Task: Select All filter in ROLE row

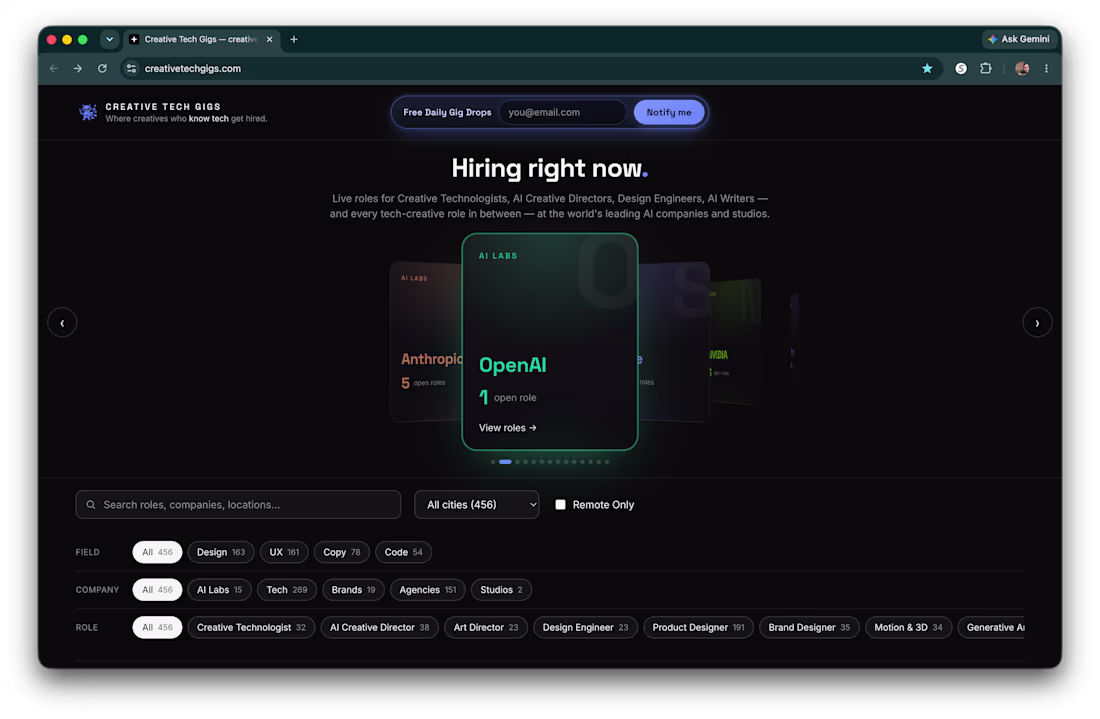Action: [x=157, y=627]
